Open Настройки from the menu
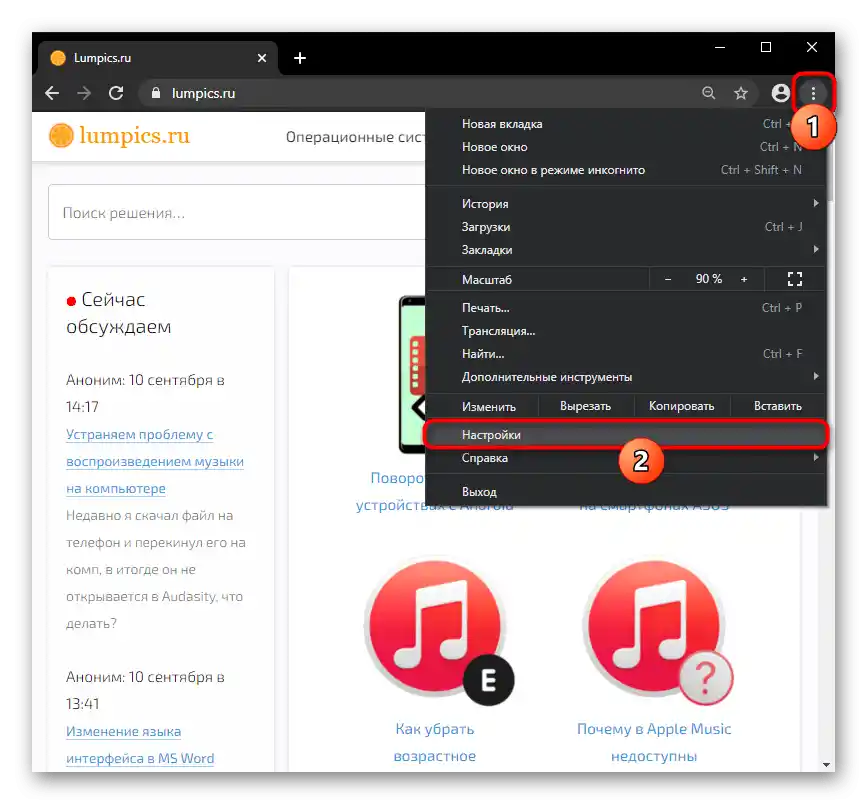The image size is (867, 804). point(626,435)
